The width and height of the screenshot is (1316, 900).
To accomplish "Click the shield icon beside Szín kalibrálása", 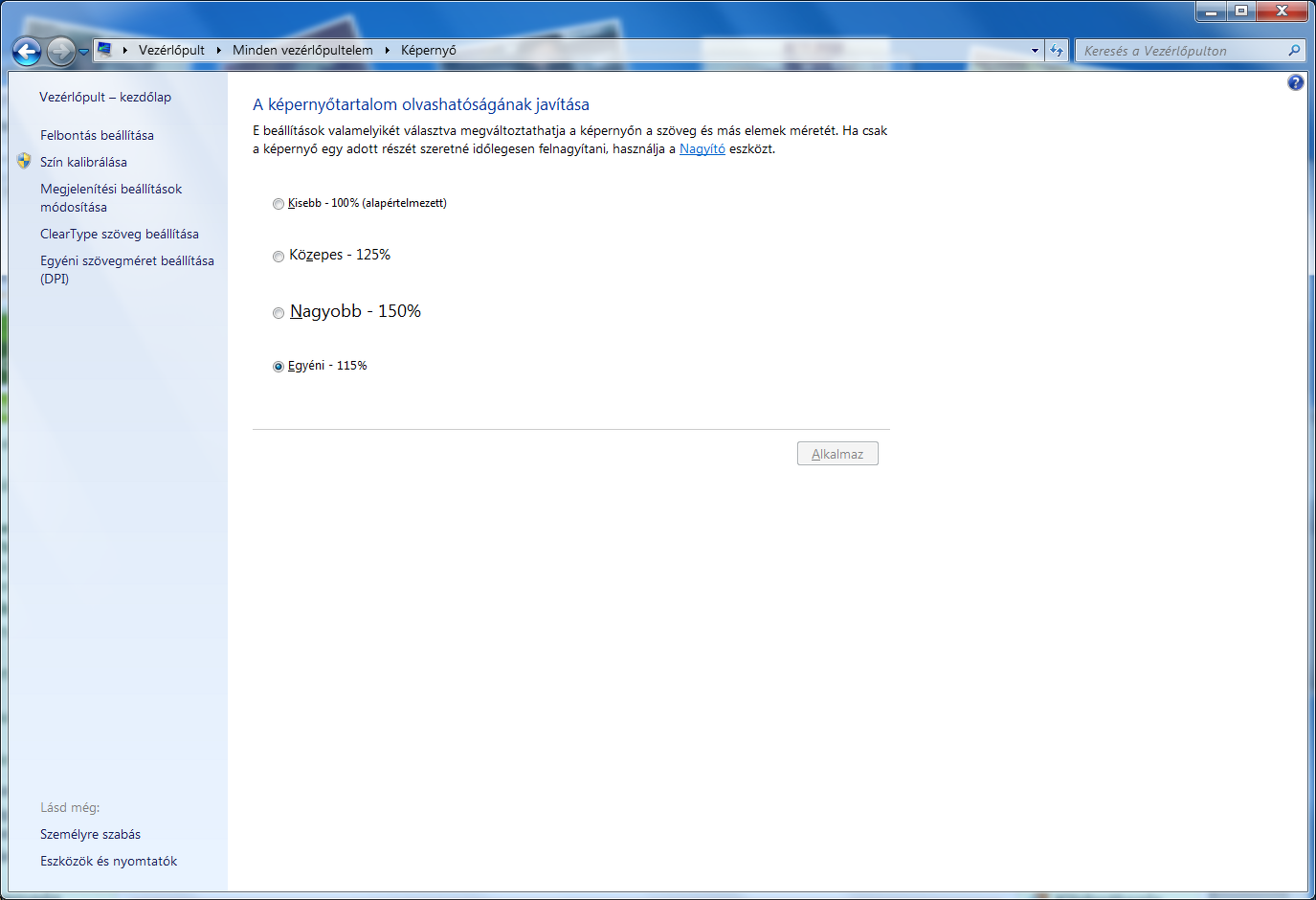I will click(24, 161).
